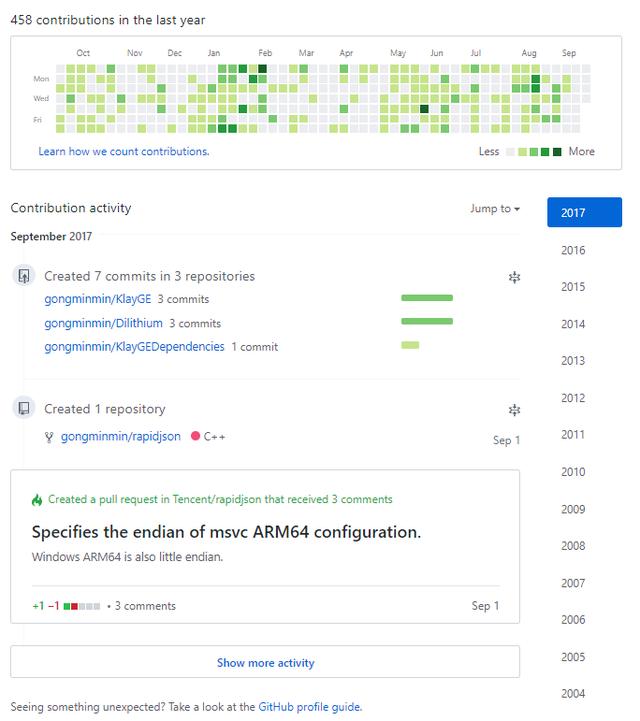Open the ARM64 endian pull request title
Viewport: 640px width, 721px height.
(226, 532)
